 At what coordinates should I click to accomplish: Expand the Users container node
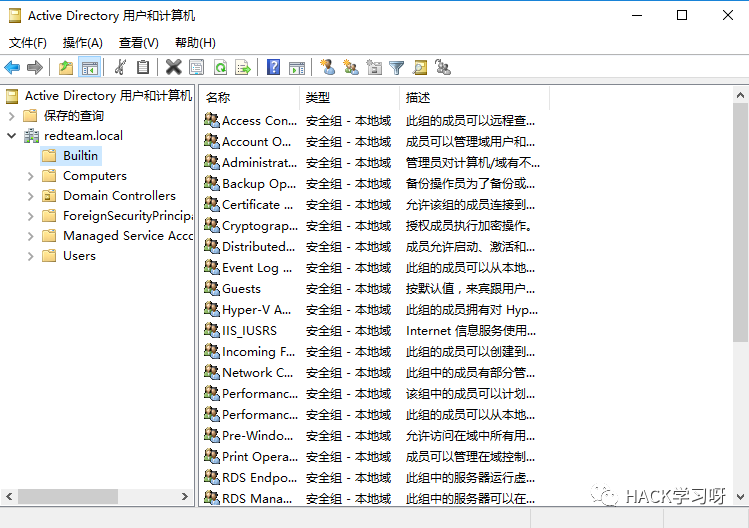pos(31,256)
